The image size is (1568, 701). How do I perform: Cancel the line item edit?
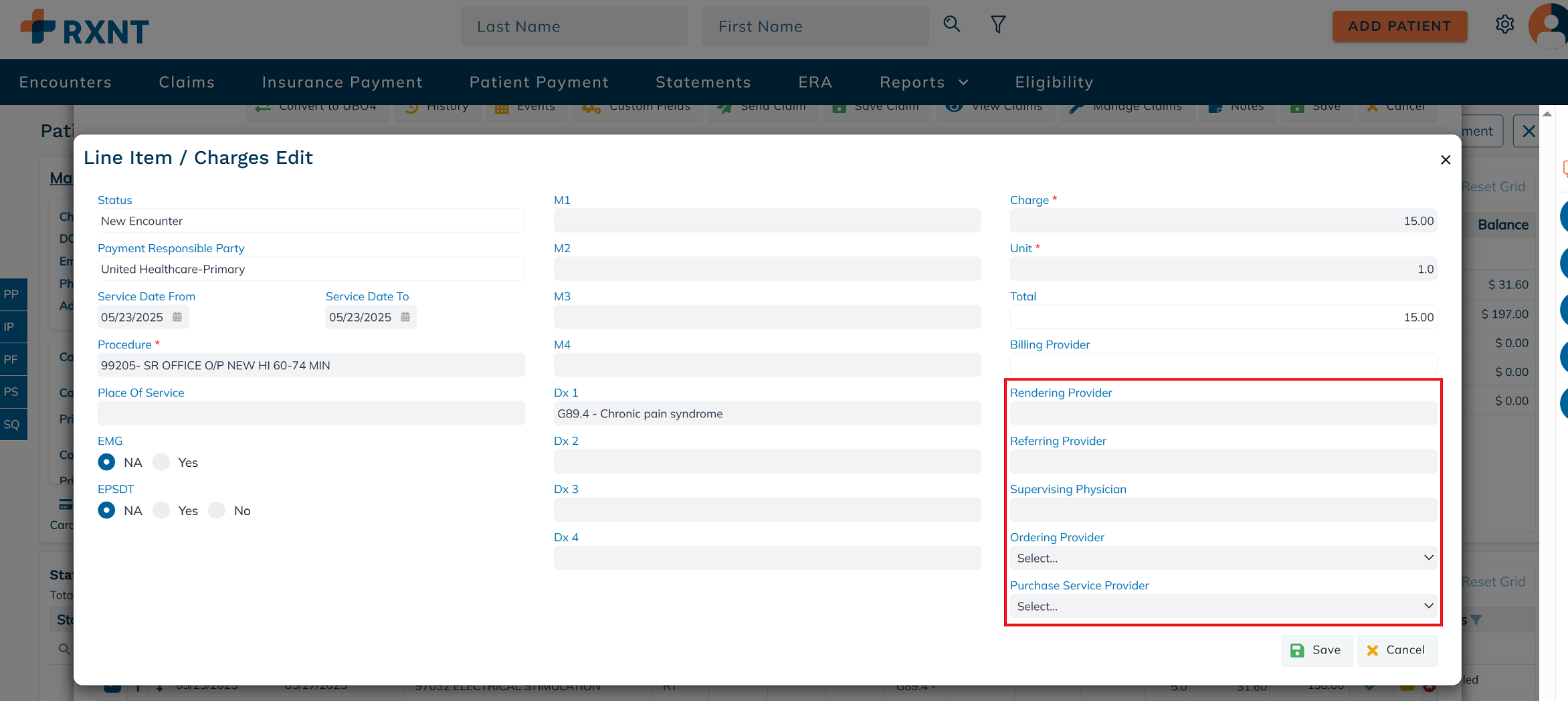click(x=1397, y=650)
